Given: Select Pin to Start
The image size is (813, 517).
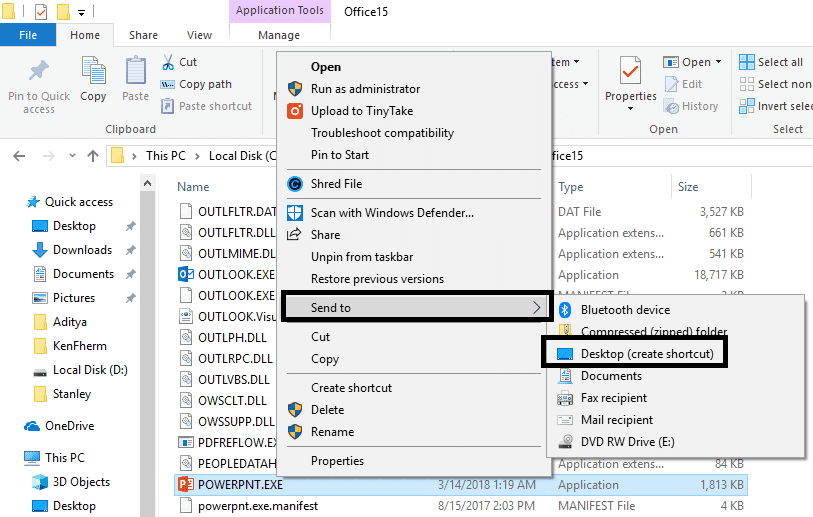Looking at the screenshot, I should tap(340, 155).
